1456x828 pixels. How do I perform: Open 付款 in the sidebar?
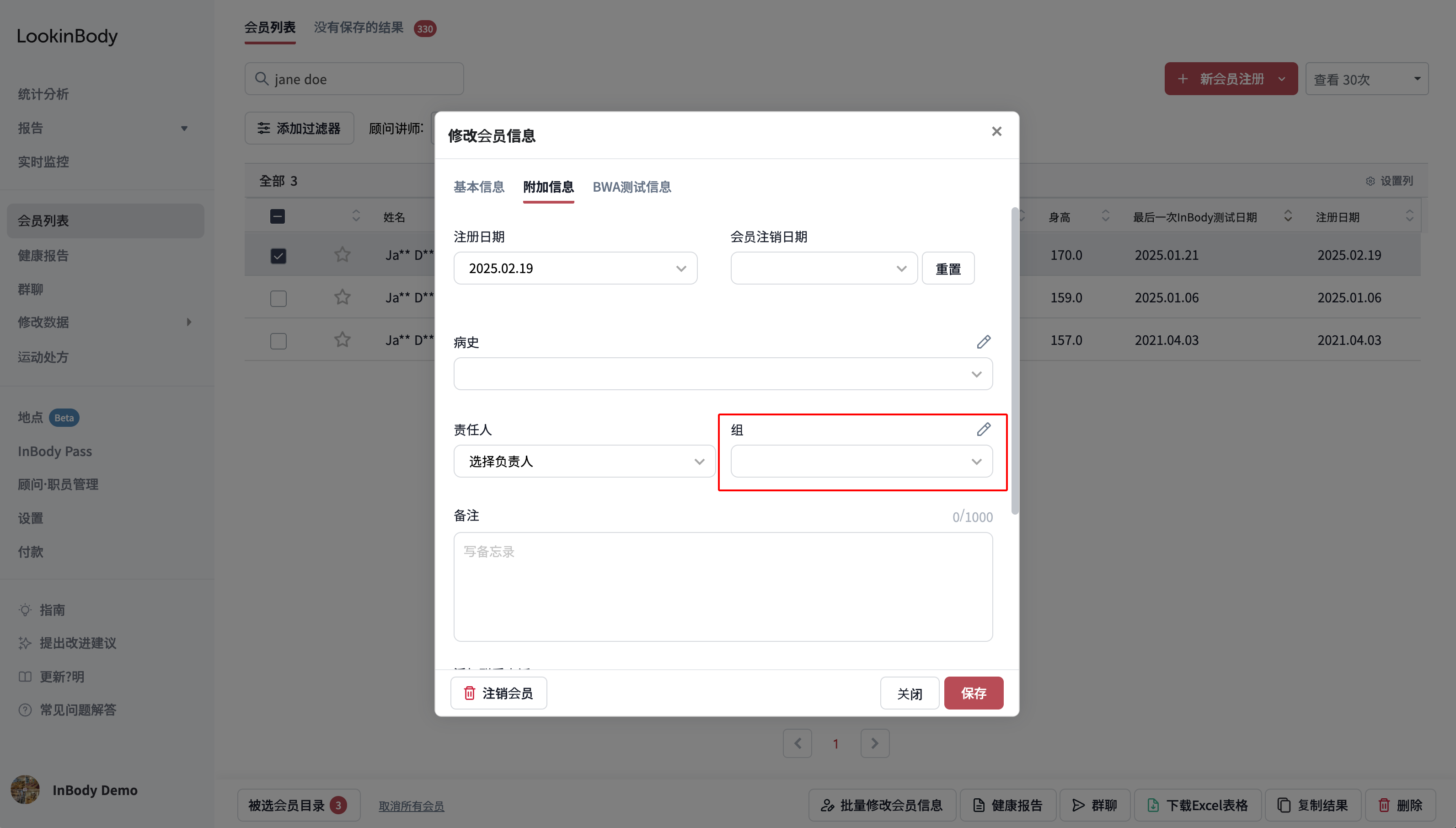(x=30, y=552)
